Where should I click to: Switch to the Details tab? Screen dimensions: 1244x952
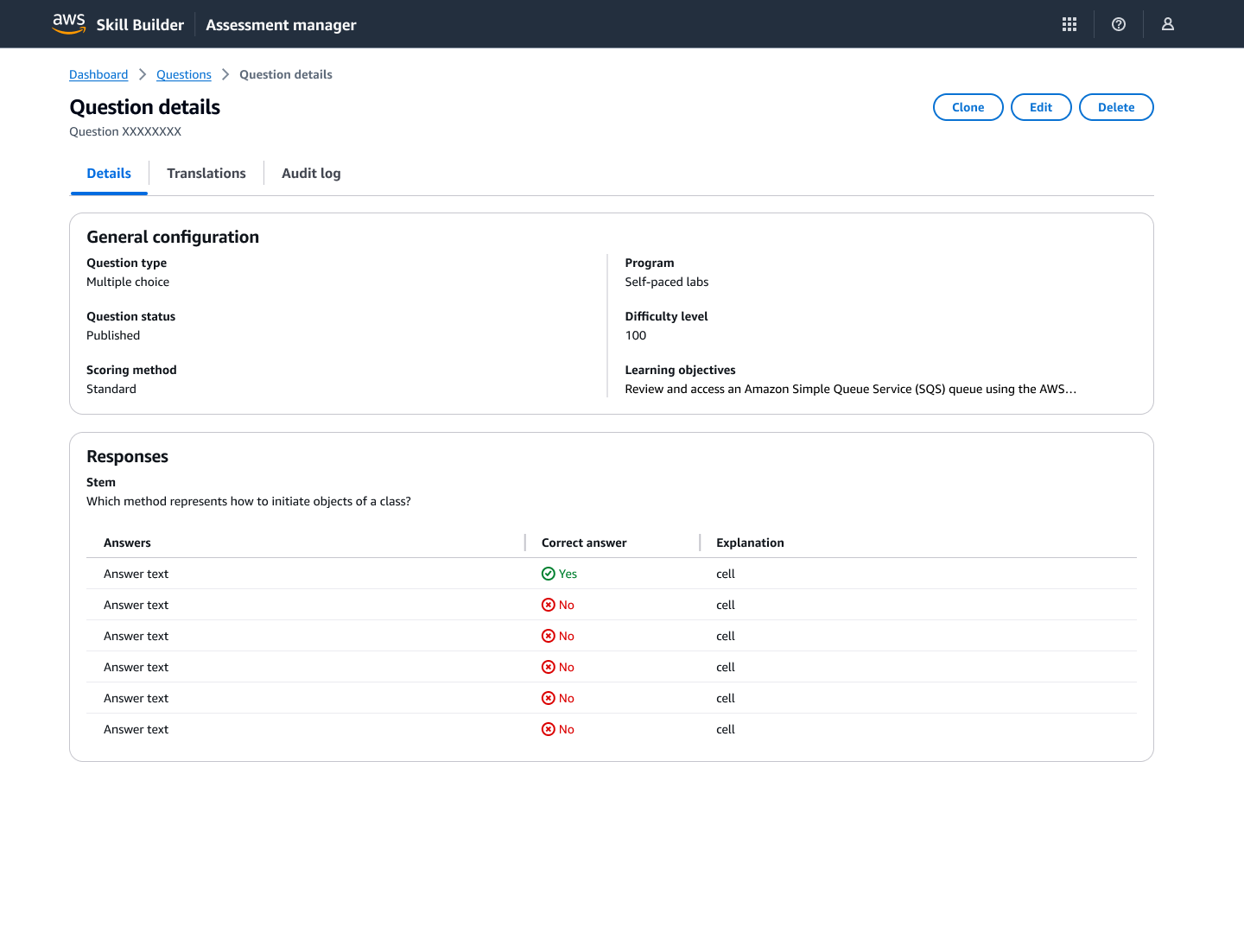(109, 174)
